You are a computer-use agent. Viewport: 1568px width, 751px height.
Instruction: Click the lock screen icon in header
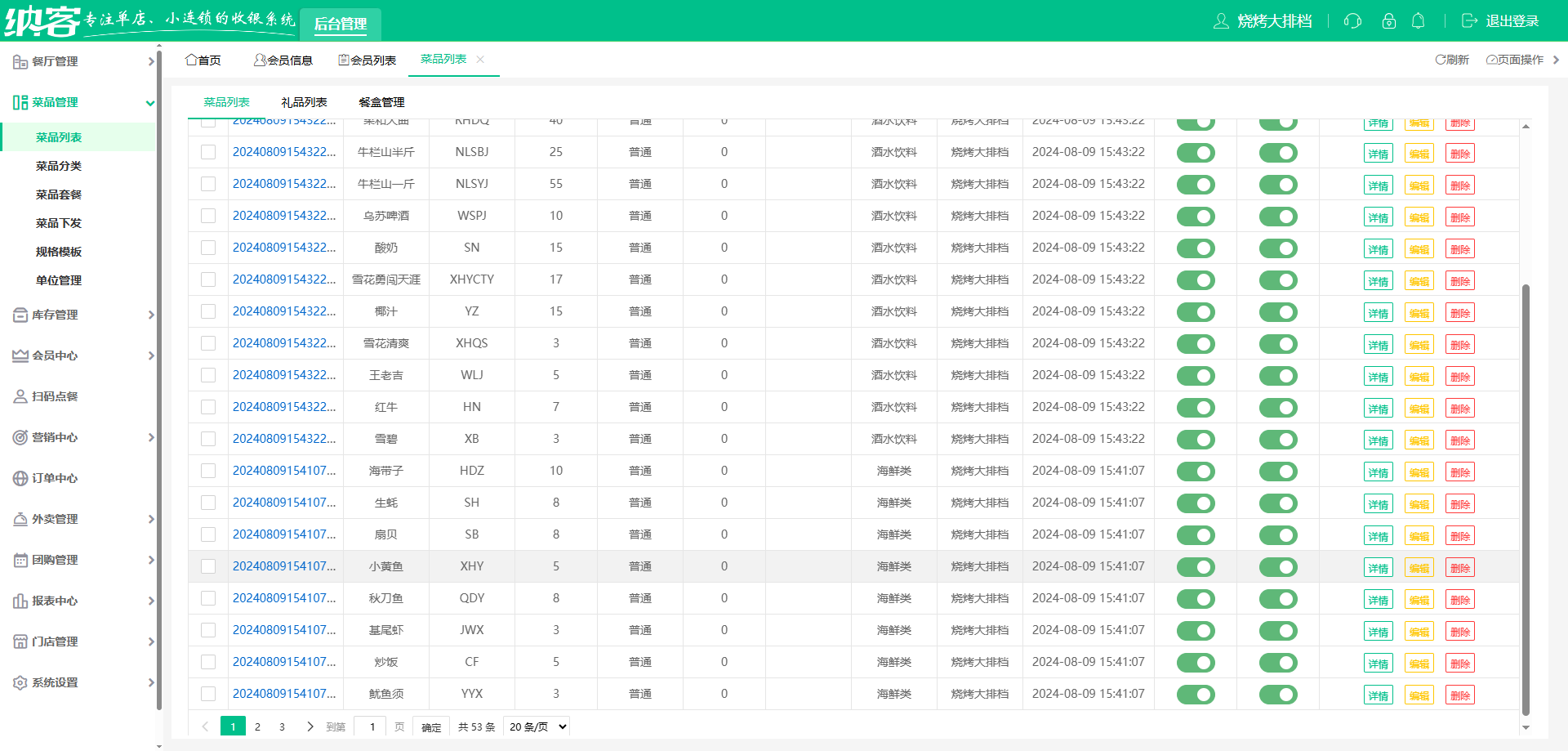(1388, 21)
